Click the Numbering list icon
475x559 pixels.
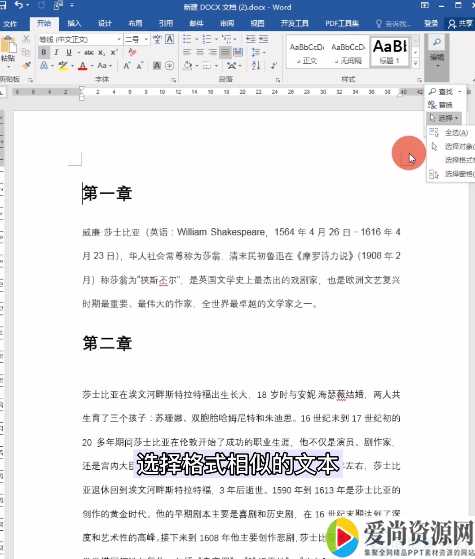click(x=207, y=39)
